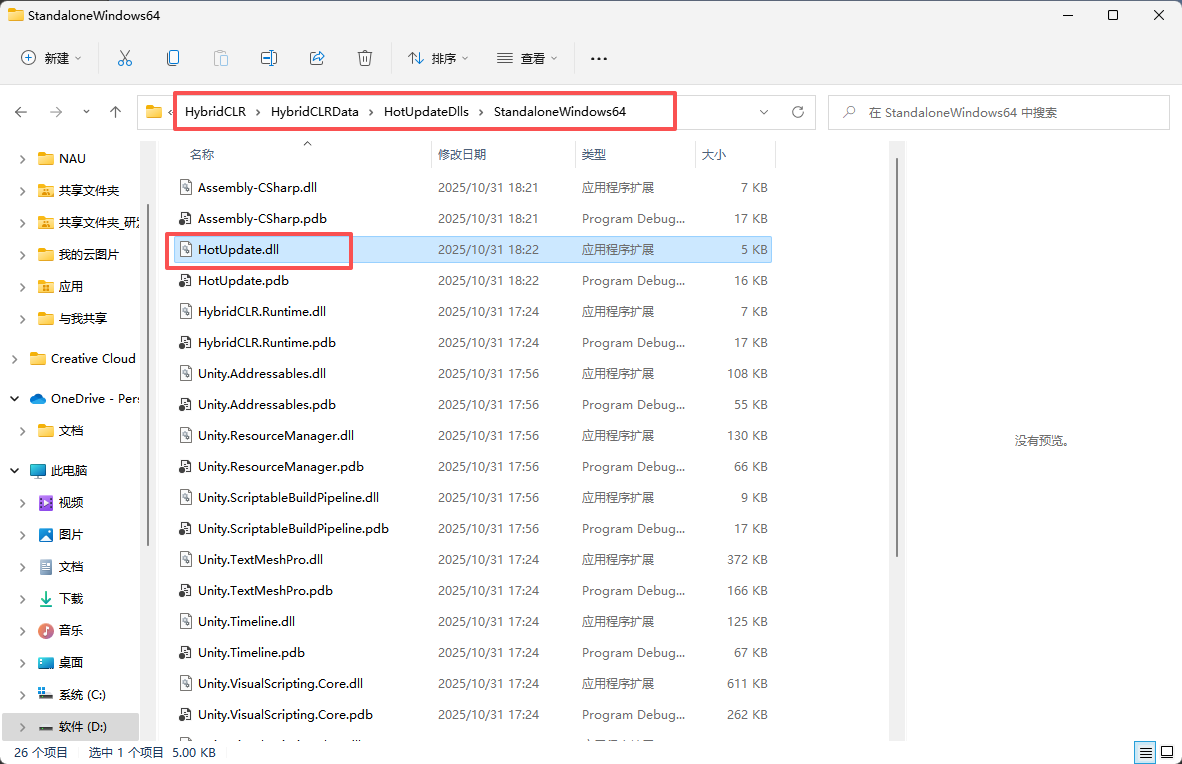Viewport: 1182px width, 764px height.
Task: Switch to details view icon in status bar
Action: click(x=1145, y=752)
